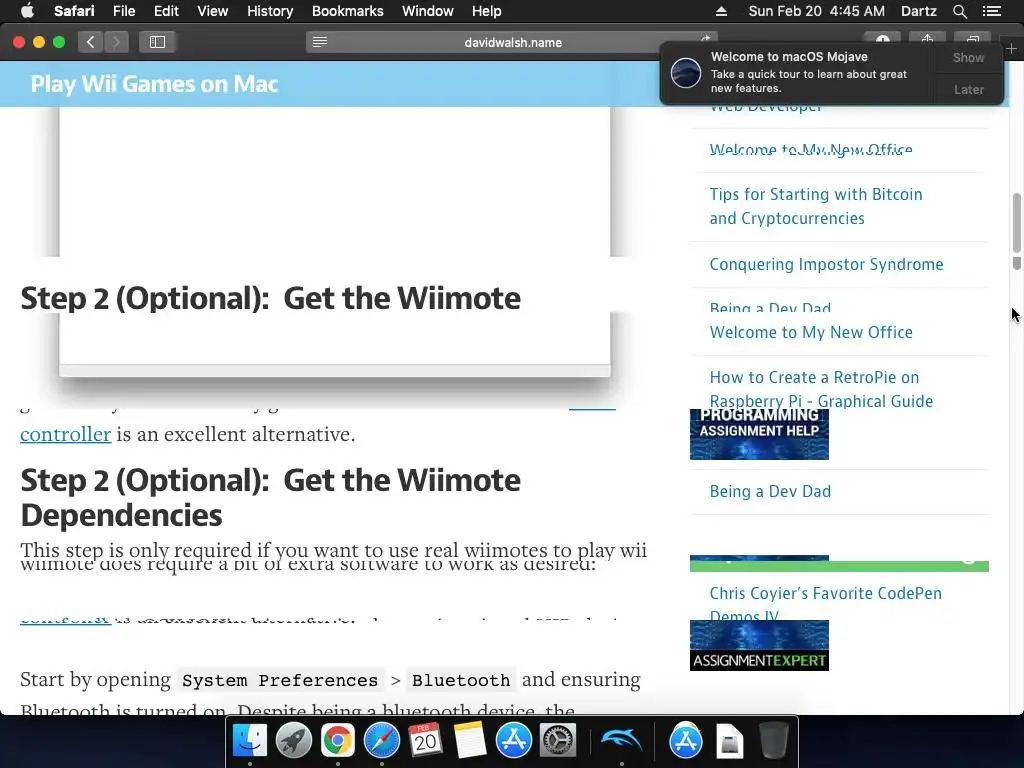The image size is (1024, 768).
Task: Open the Trash in the Dock
Action: [x=774, y=741]
